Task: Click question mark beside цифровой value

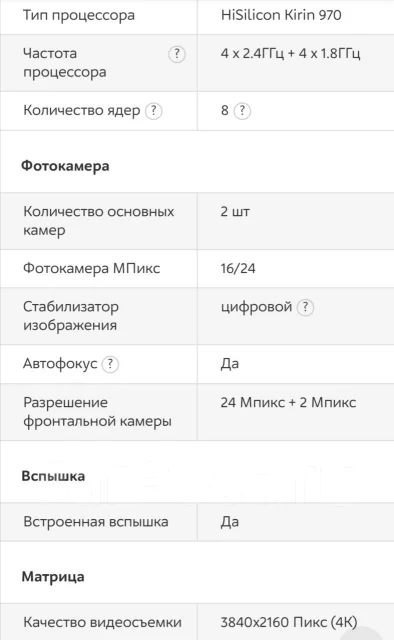Action: [x=305, y=307]
